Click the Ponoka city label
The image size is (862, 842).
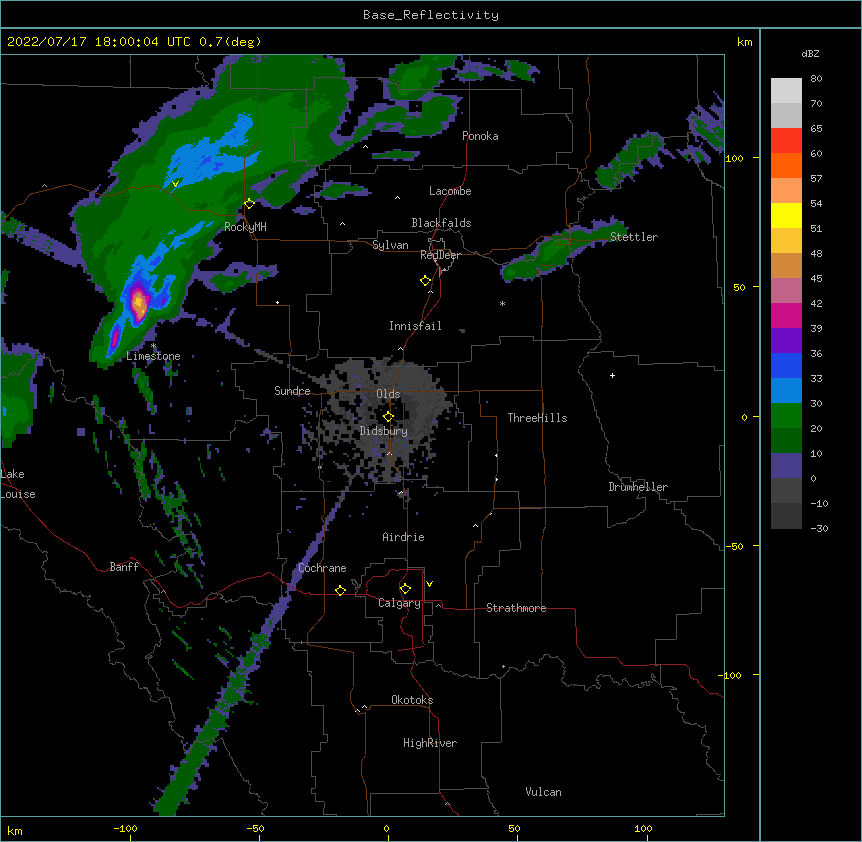tap(480, 136)
